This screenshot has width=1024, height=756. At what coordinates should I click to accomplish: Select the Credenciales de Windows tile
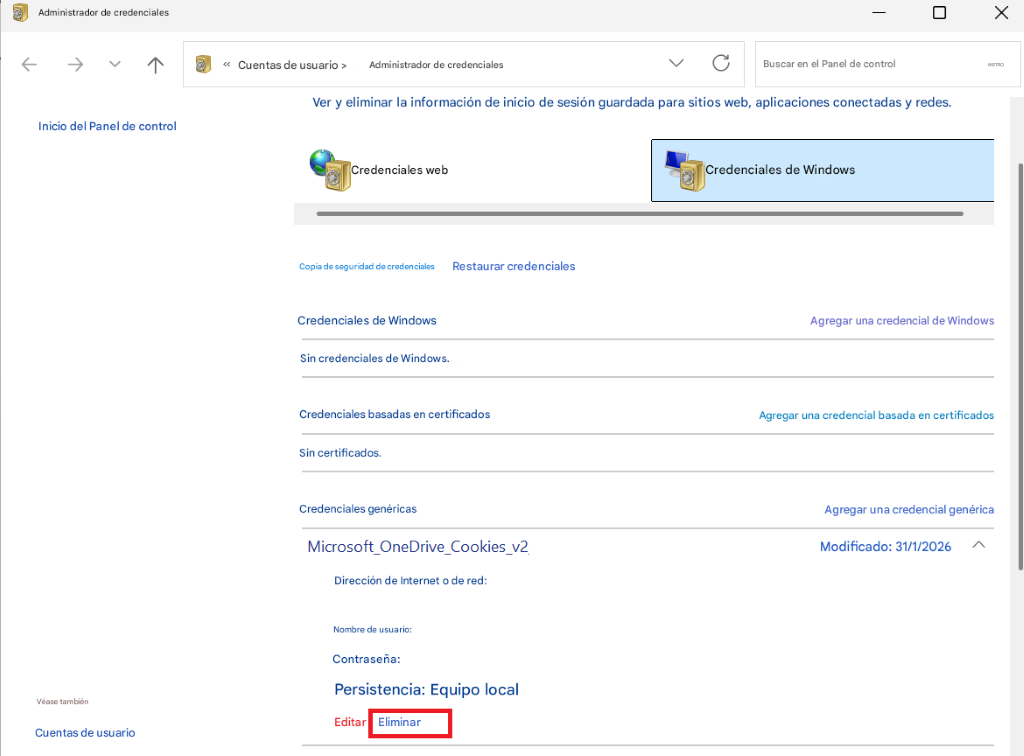pyautogui.click(x=822, y=170)
